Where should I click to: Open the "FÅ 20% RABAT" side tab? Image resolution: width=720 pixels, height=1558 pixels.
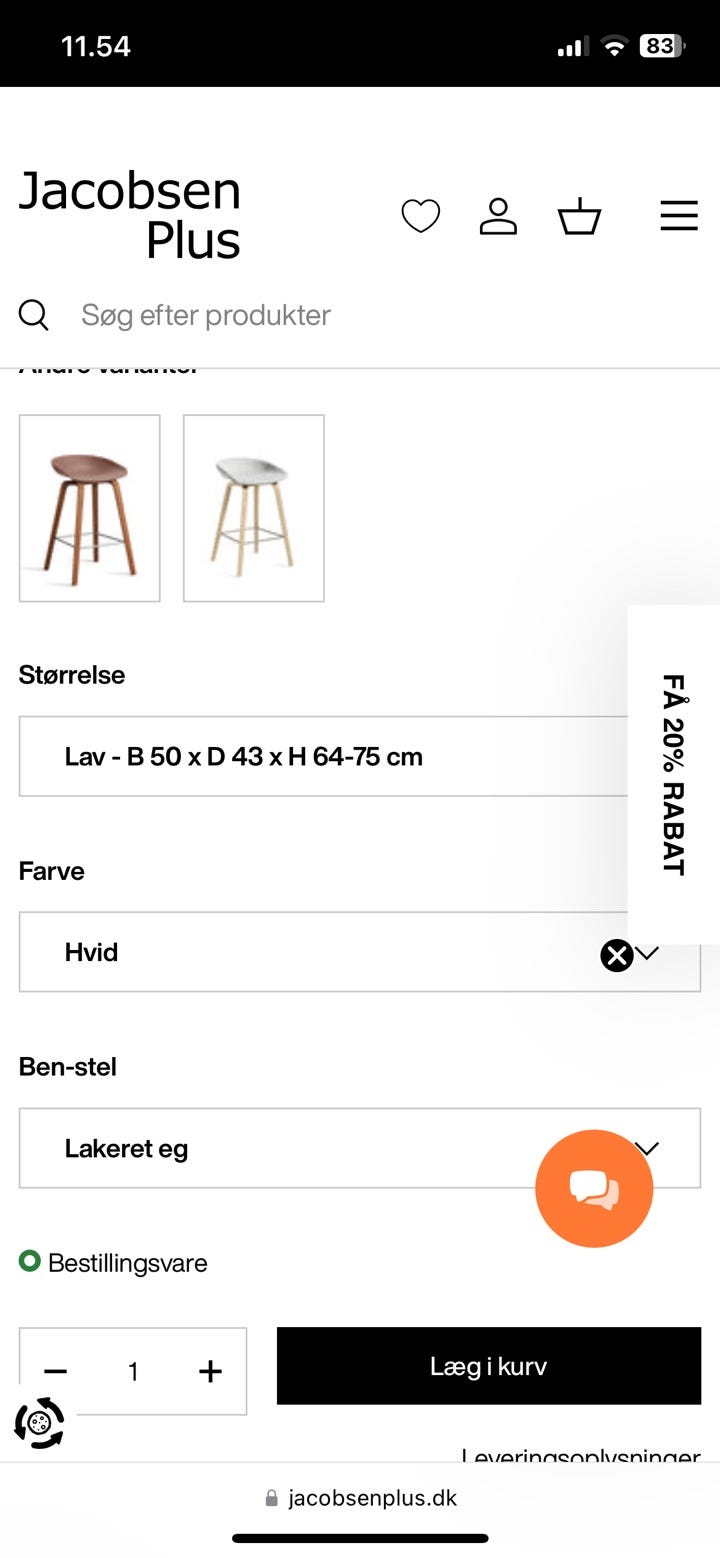click(674, 774)
